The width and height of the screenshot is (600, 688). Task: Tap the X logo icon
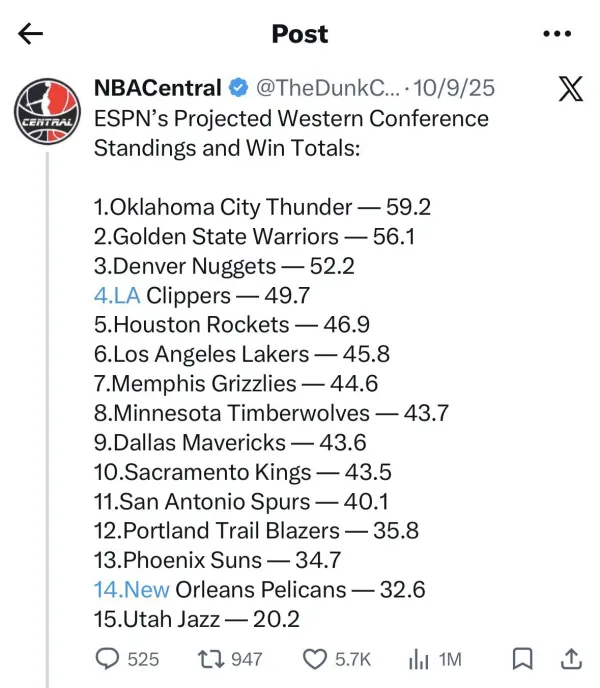click(571, 89)
